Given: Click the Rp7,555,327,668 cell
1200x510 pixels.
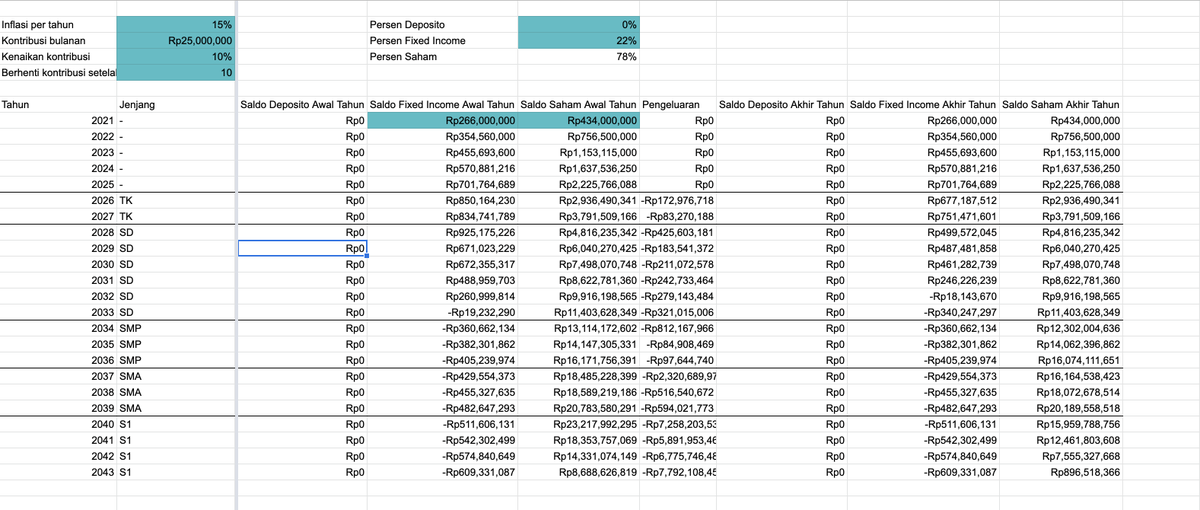Looking at the screenshot, I should click(x=1061, y=456).
